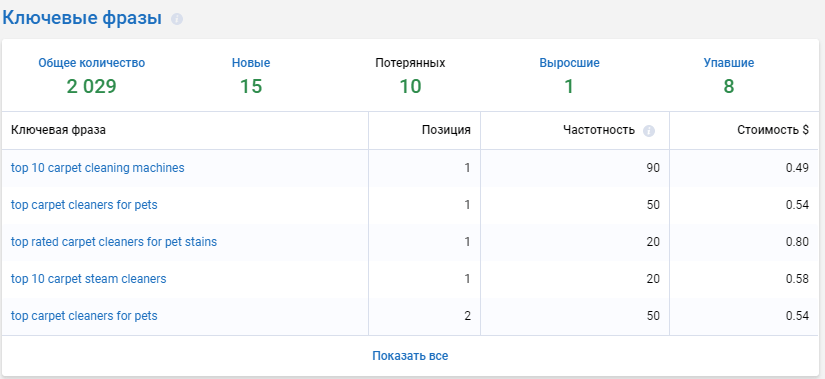Open top carpet cleaners for pets at position 2
Viewport: 825px width, 379px height.
pos(84,316)
